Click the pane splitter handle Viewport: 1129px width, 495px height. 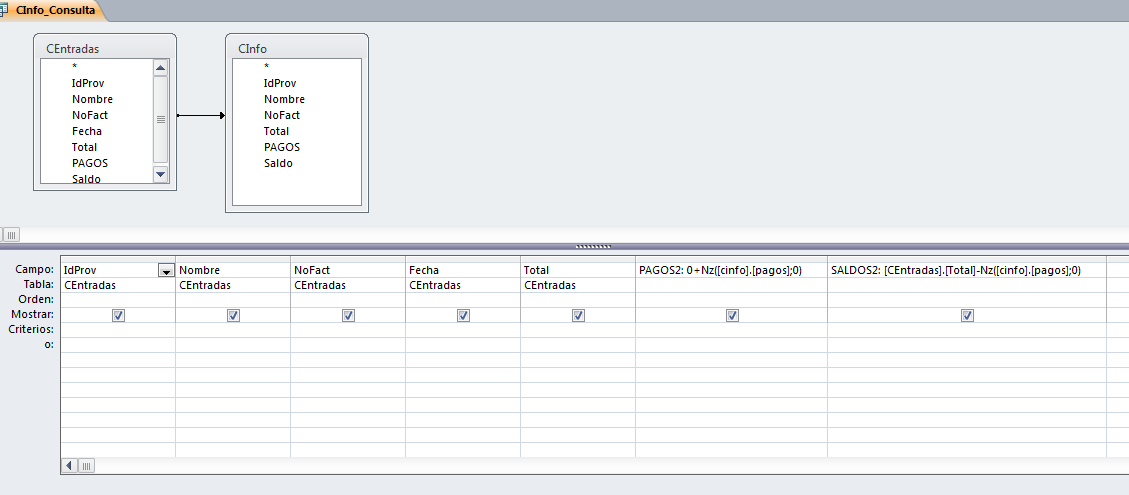[593, 246]
